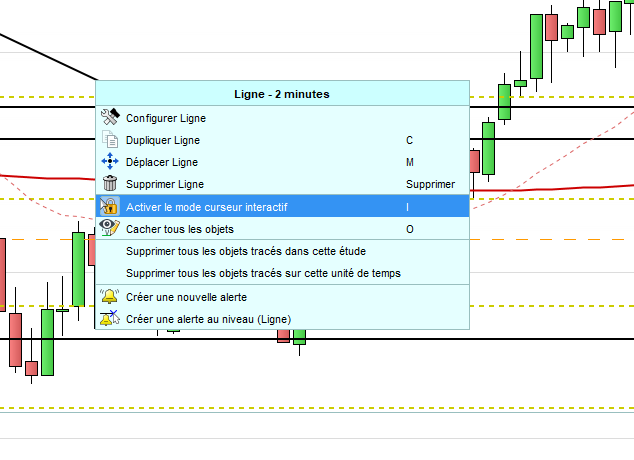The image size is (634, 460).
Task: Click the Ligne - 2 minutes menu header
Action: click(x=282, y=94)
